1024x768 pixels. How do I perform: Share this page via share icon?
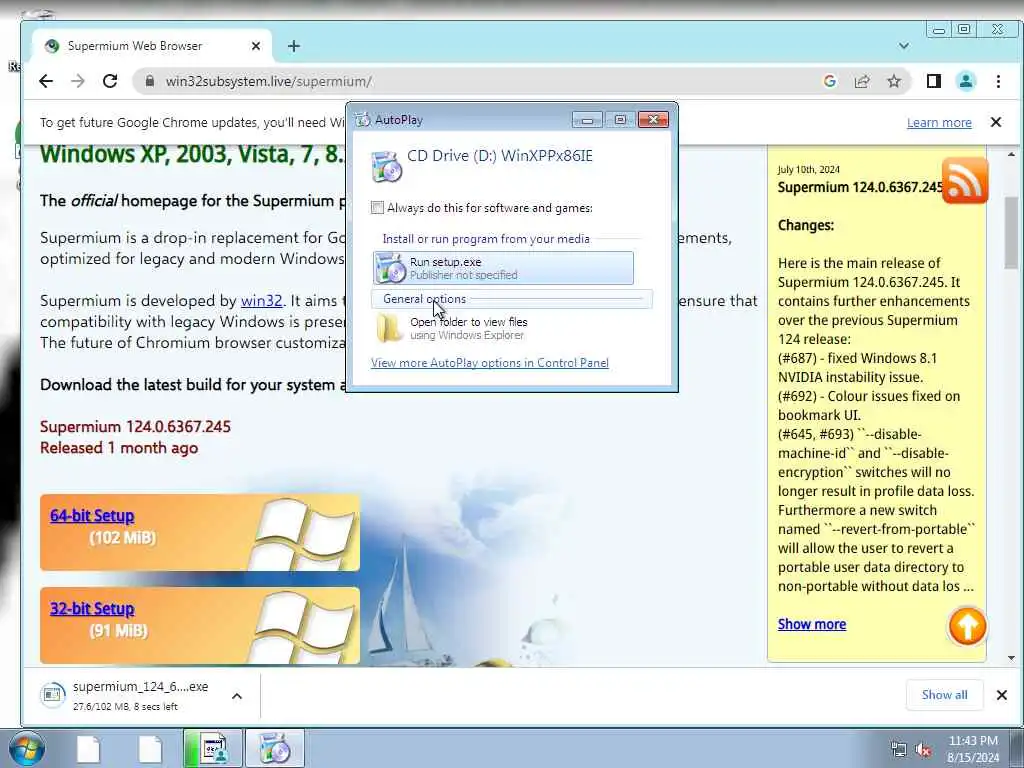(x=862, y=81)
